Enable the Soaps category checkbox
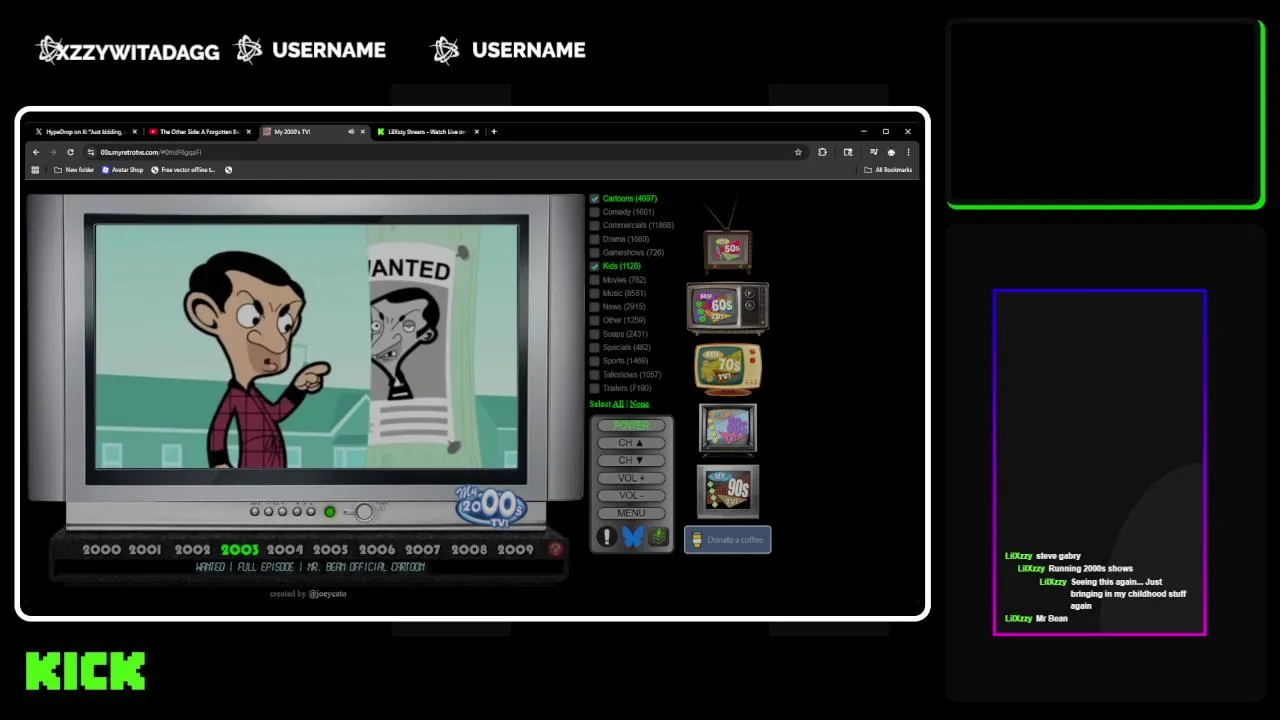Image resolution: width=1280 pixels, height=720 pixels. coord(594,334)
